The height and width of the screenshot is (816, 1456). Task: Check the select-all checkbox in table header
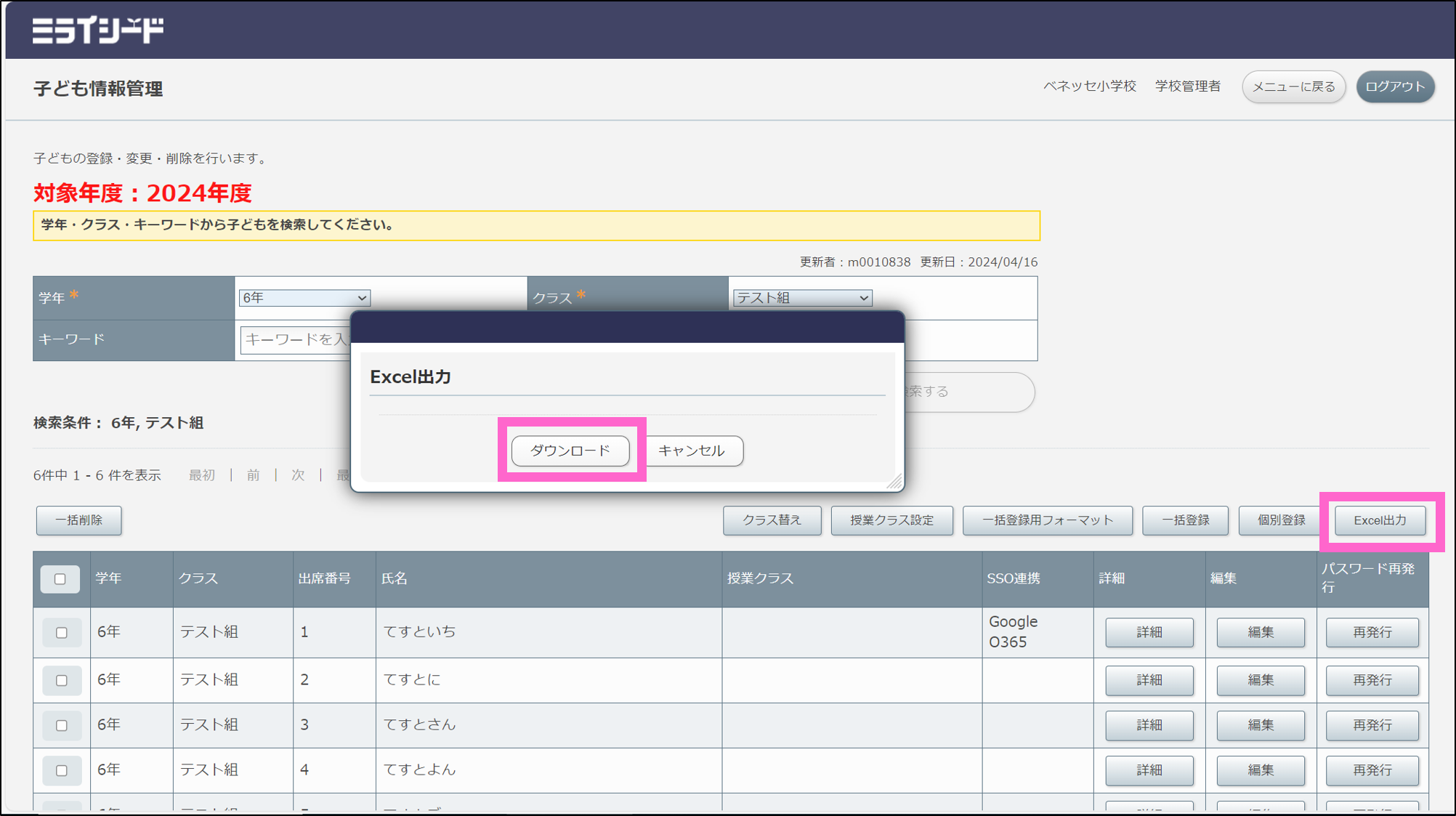[60, 579]
